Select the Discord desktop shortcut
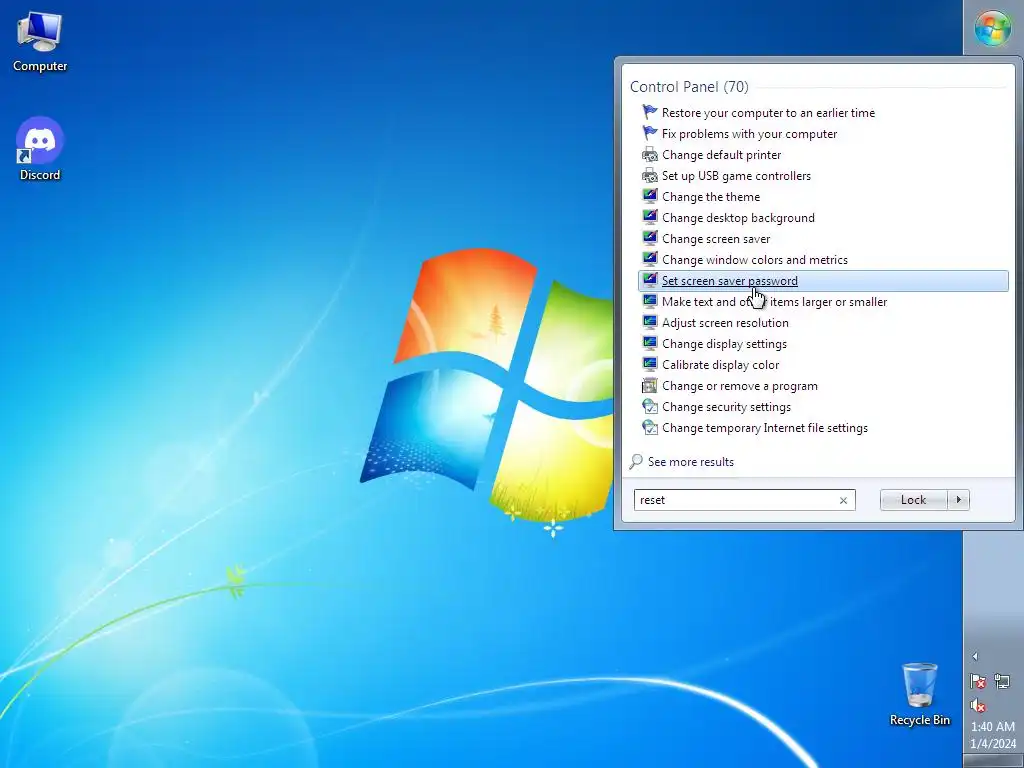The image size is (1024, 768). [39, 150]
